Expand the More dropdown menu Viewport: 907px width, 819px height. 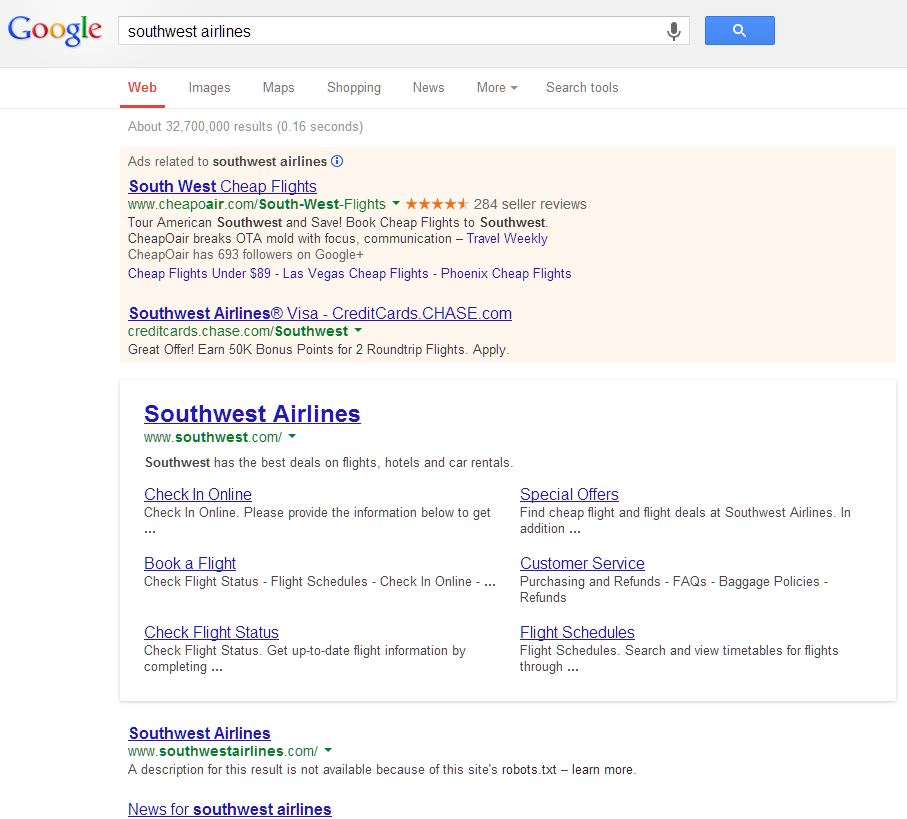tap(497, 87)
